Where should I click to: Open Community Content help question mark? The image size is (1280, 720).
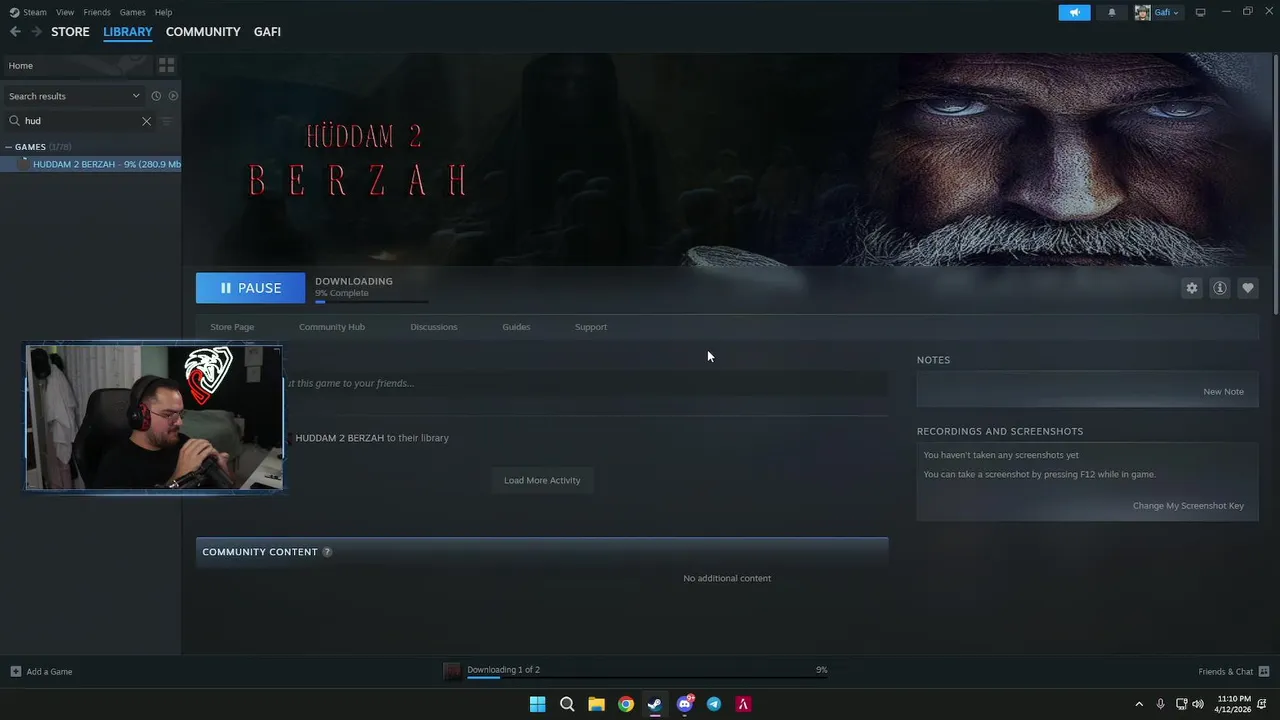point(327,552)
